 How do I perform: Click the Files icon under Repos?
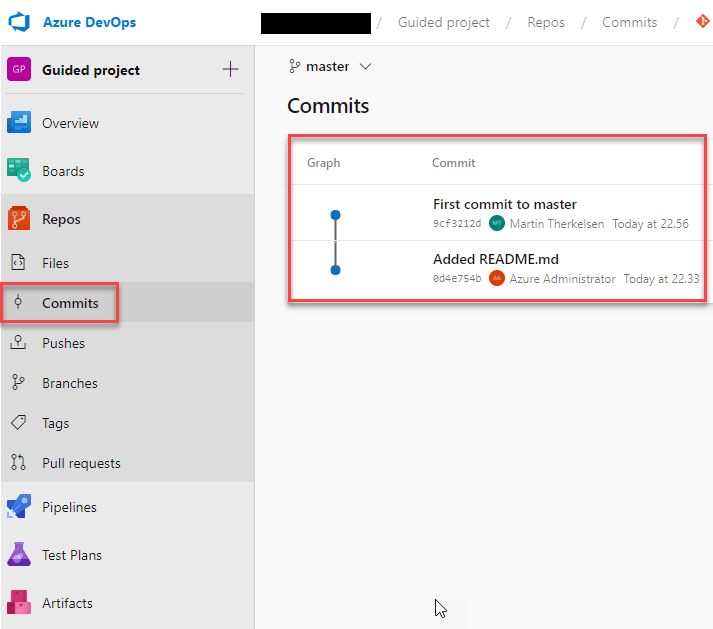point(18,262)
